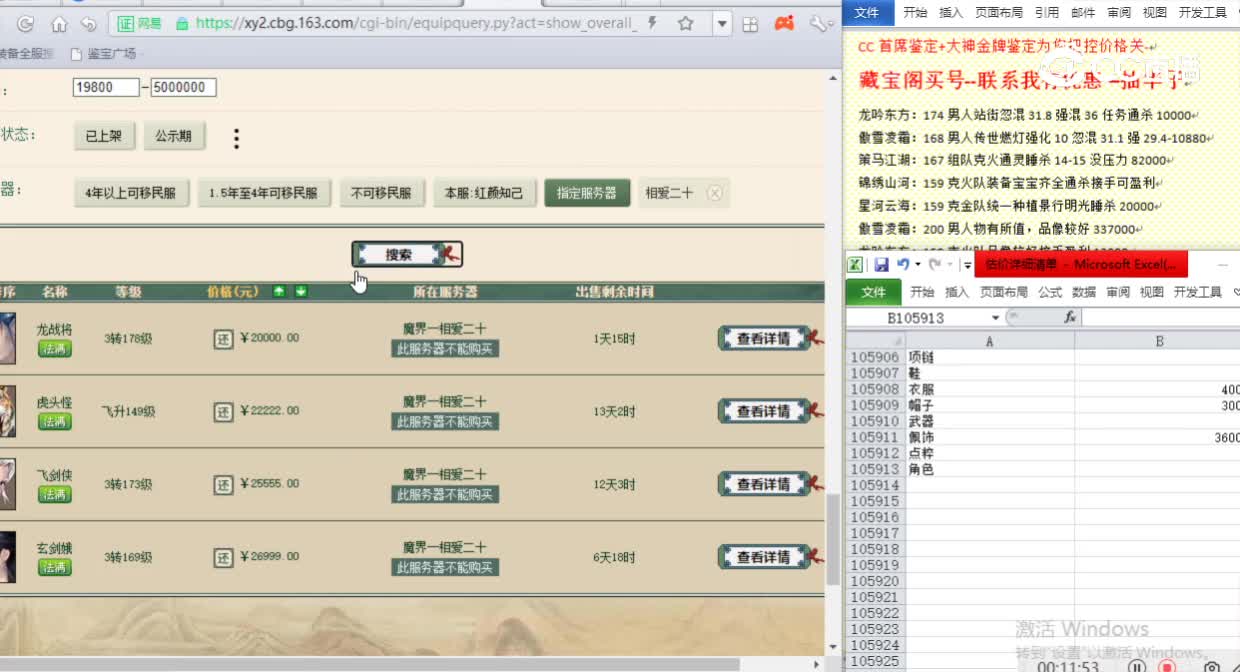Select Excel cell containing 佩饰

pos(990,437)
